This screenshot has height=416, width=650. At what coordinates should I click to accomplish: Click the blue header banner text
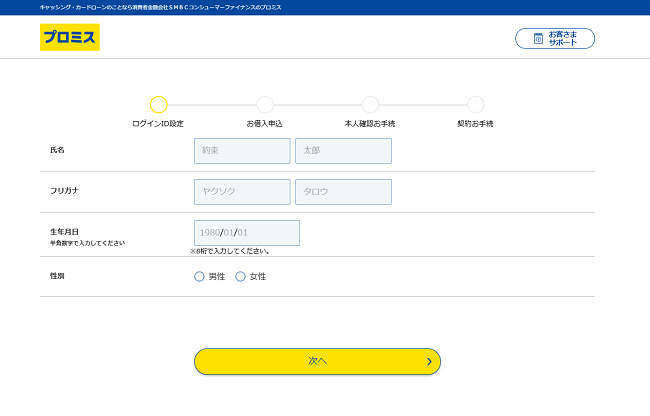(x=160, y=7)
